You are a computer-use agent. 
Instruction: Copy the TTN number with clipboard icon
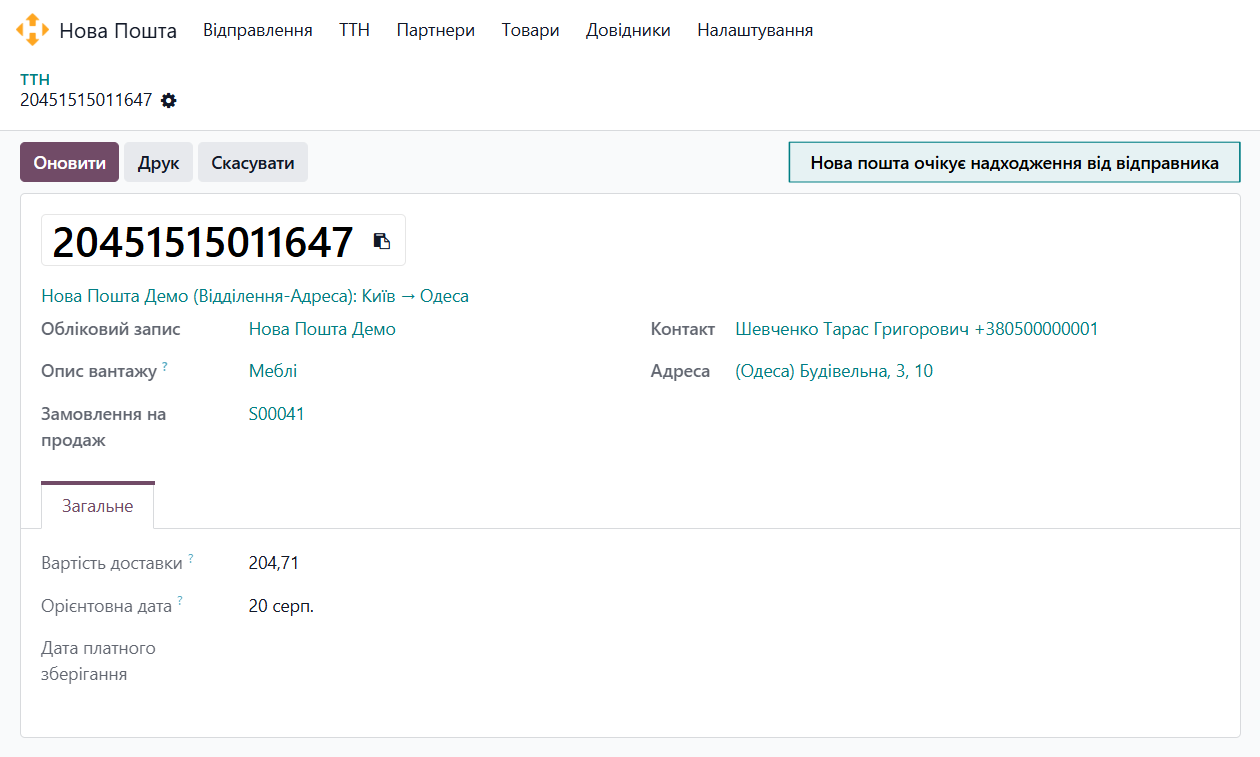click(x=381, y=241)
